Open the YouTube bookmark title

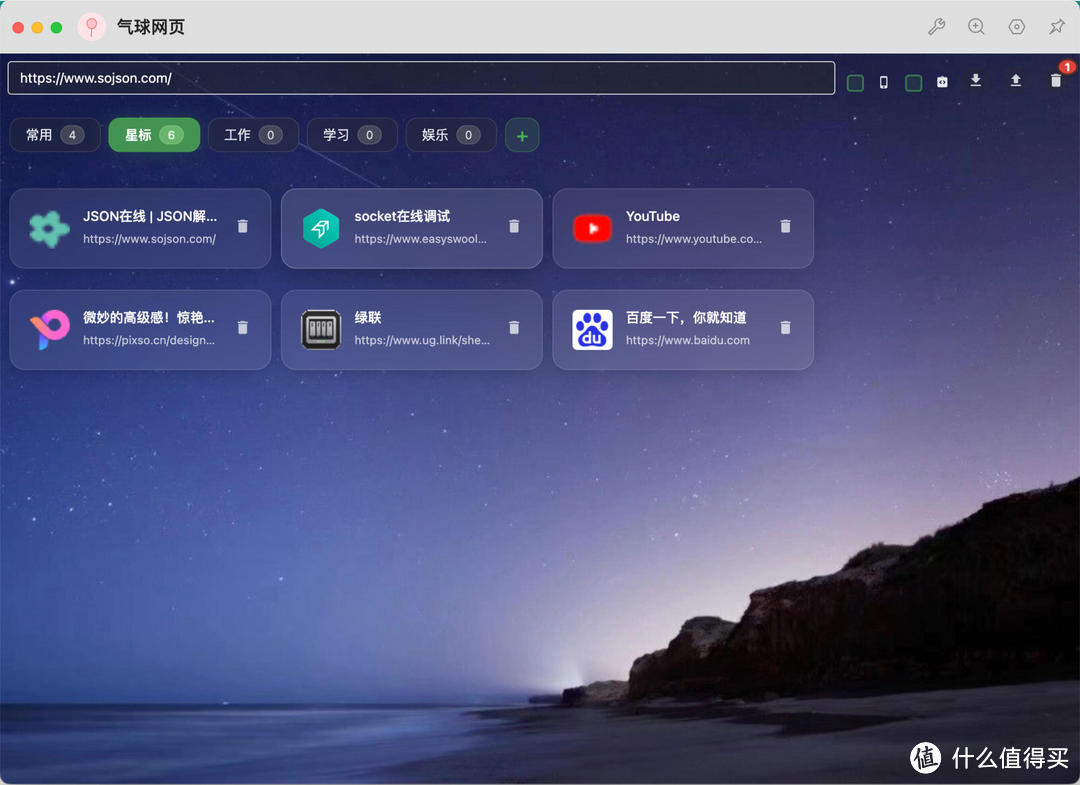[x=653, y=216]
